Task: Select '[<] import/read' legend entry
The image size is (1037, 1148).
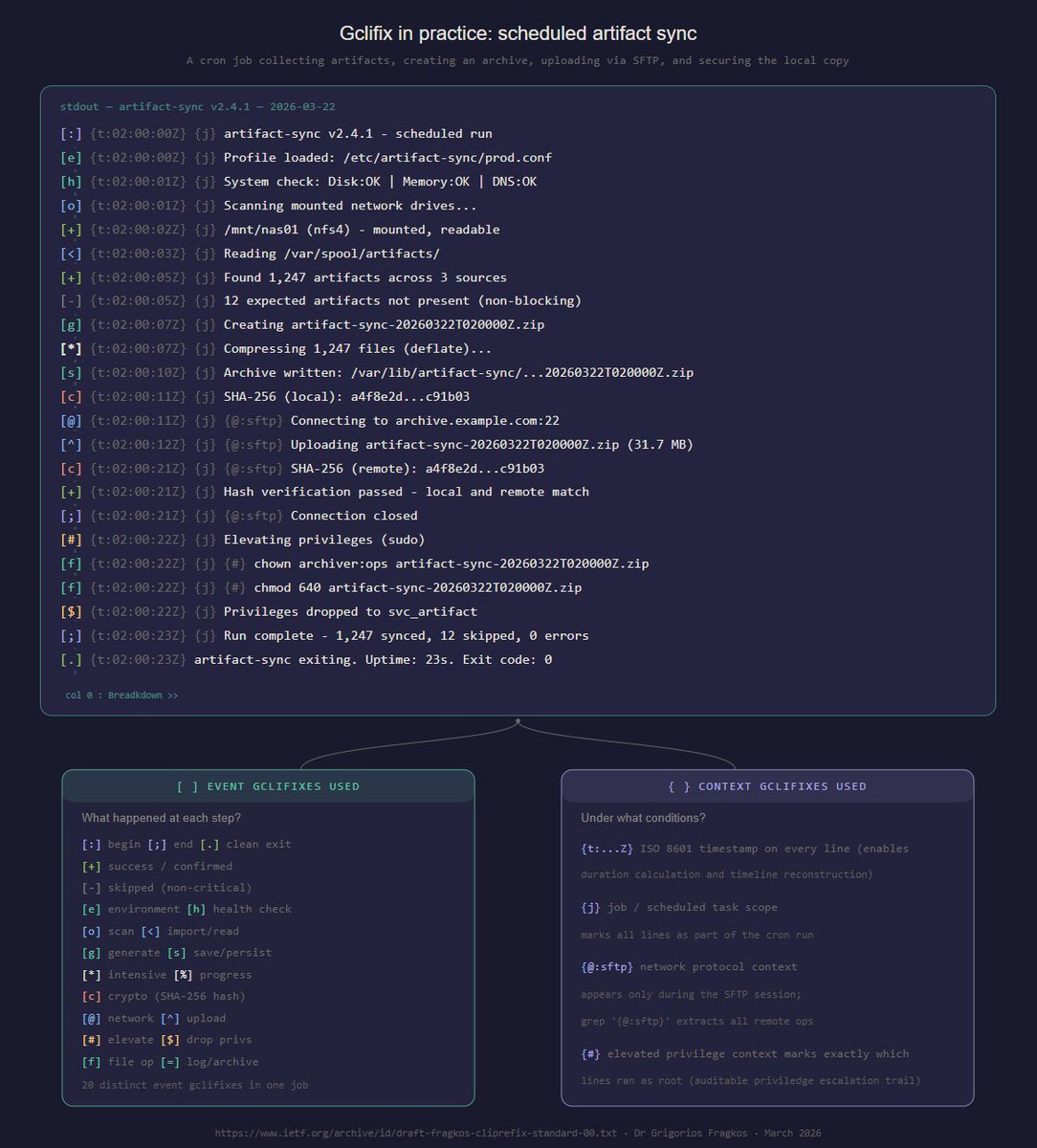Action: pos(190,931)
